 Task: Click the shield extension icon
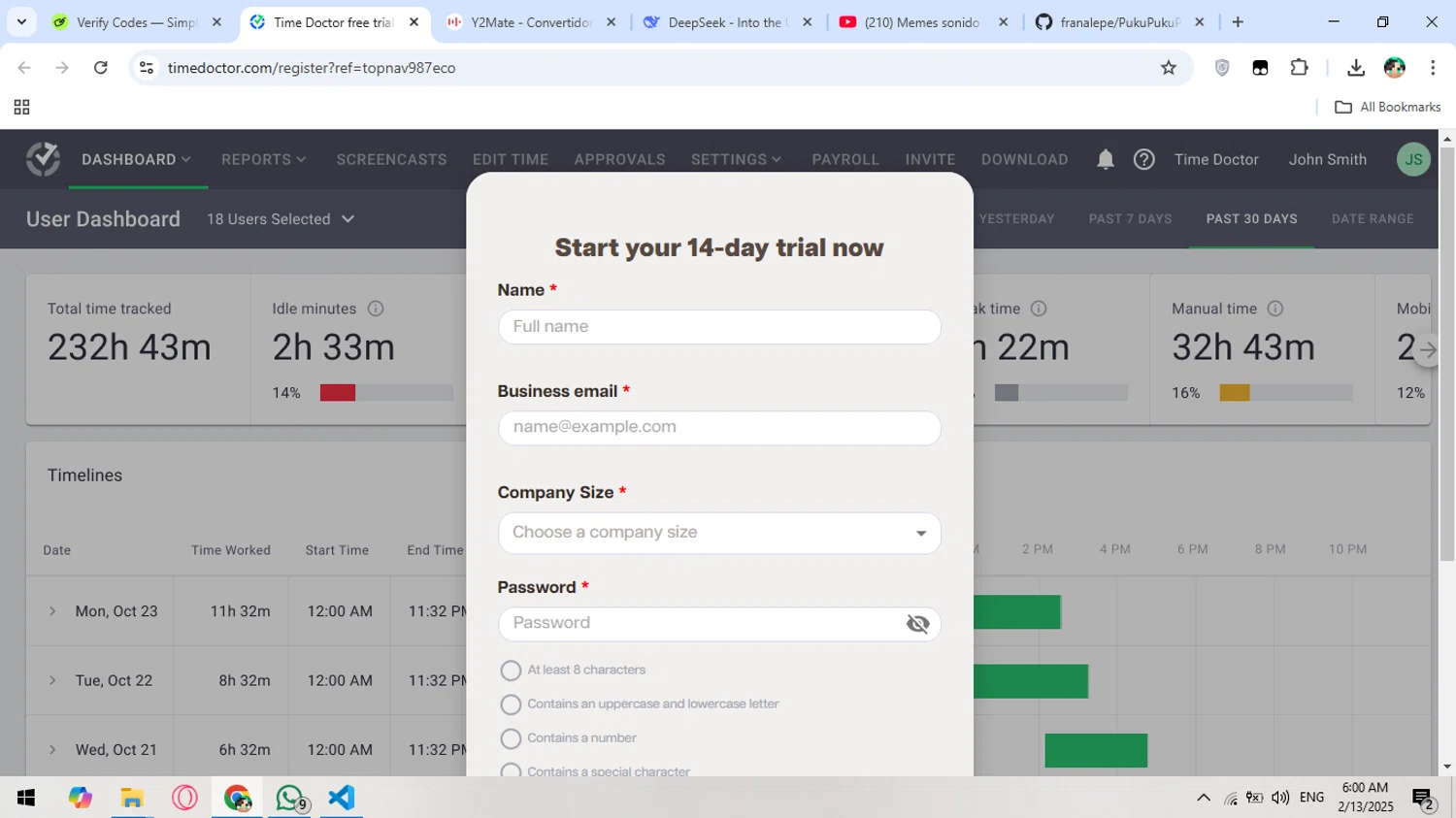tap(1222, 68)
